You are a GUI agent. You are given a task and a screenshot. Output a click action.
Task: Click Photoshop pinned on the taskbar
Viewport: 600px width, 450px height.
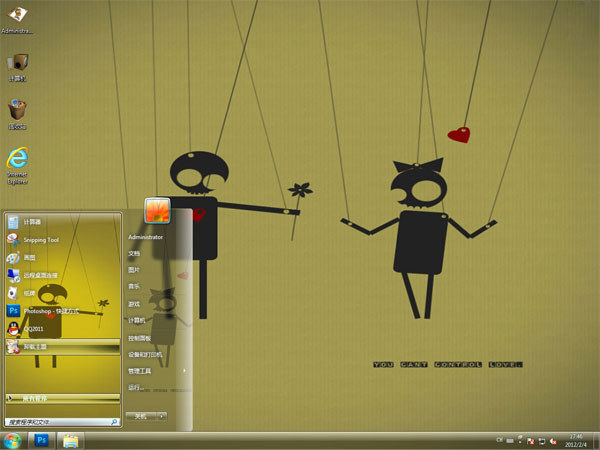[x=41, y=440]
